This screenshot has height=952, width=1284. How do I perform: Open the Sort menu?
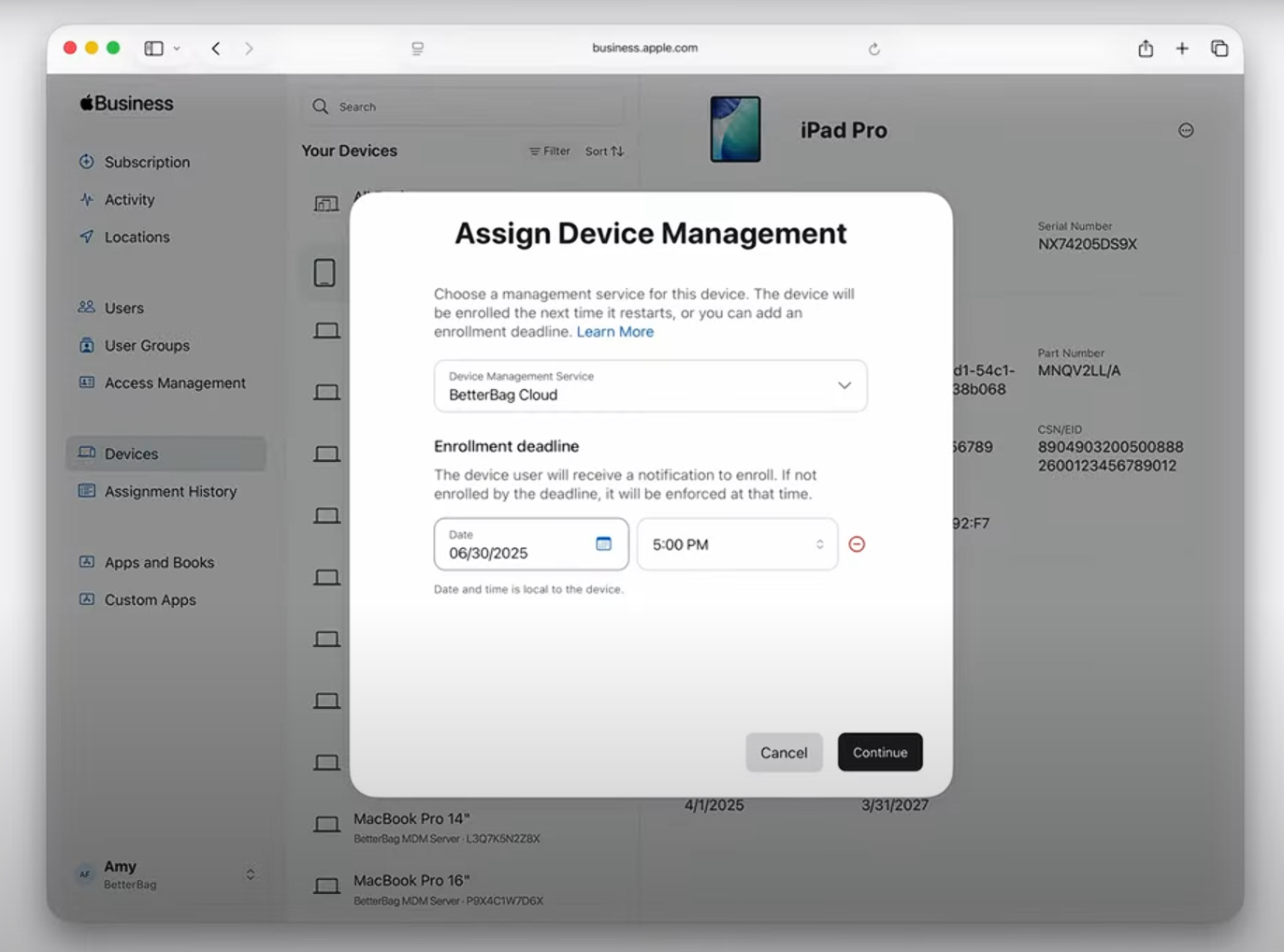point(604,151)
